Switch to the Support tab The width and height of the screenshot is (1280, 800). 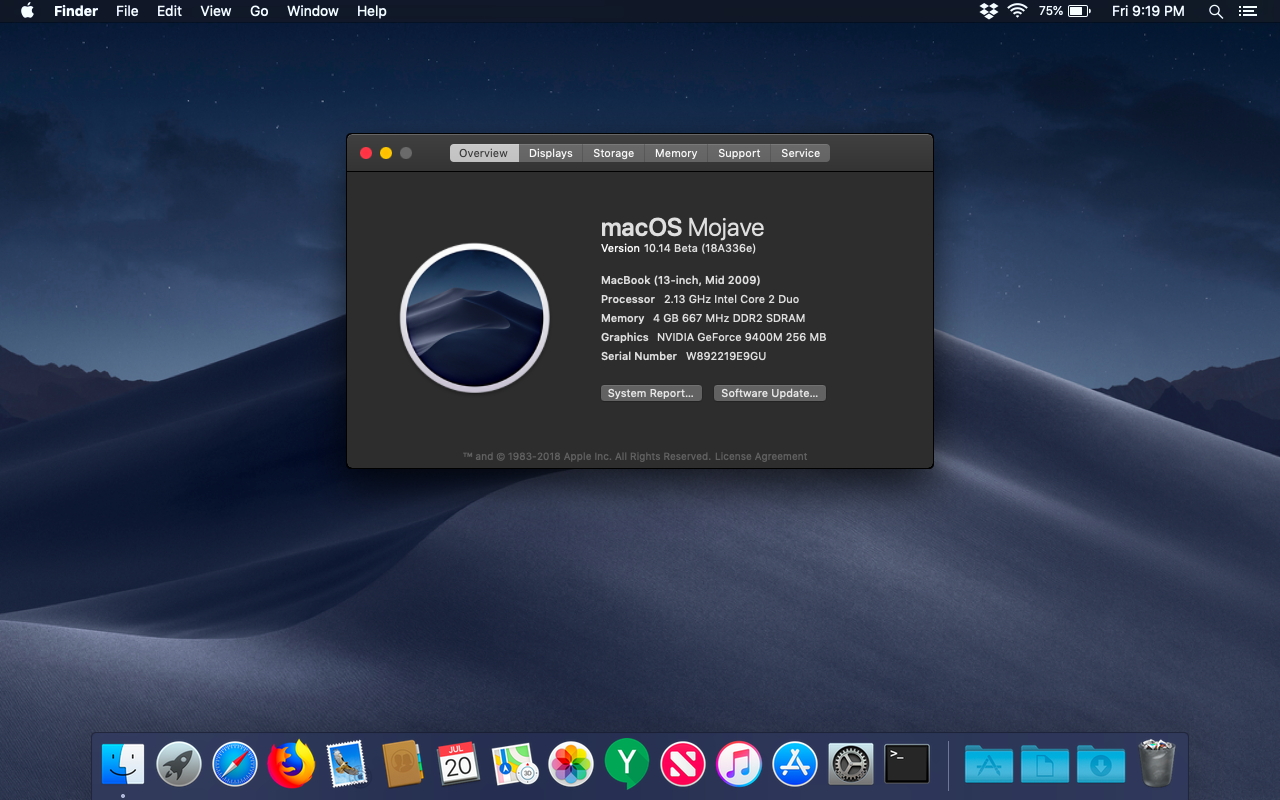click(739, 153)
